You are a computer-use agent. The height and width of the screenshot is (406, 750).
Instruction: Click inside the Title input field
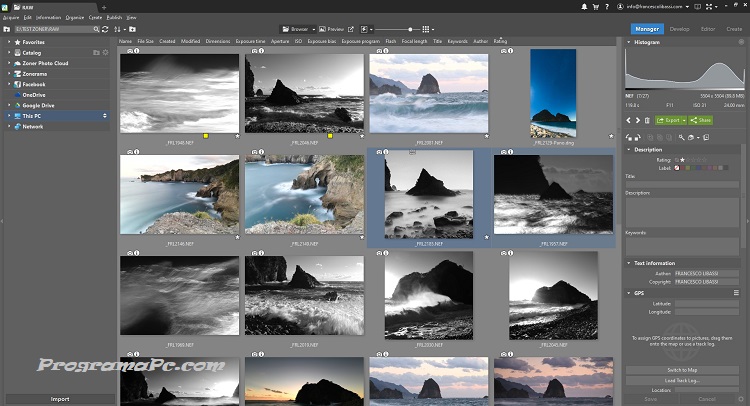point(683,184)
